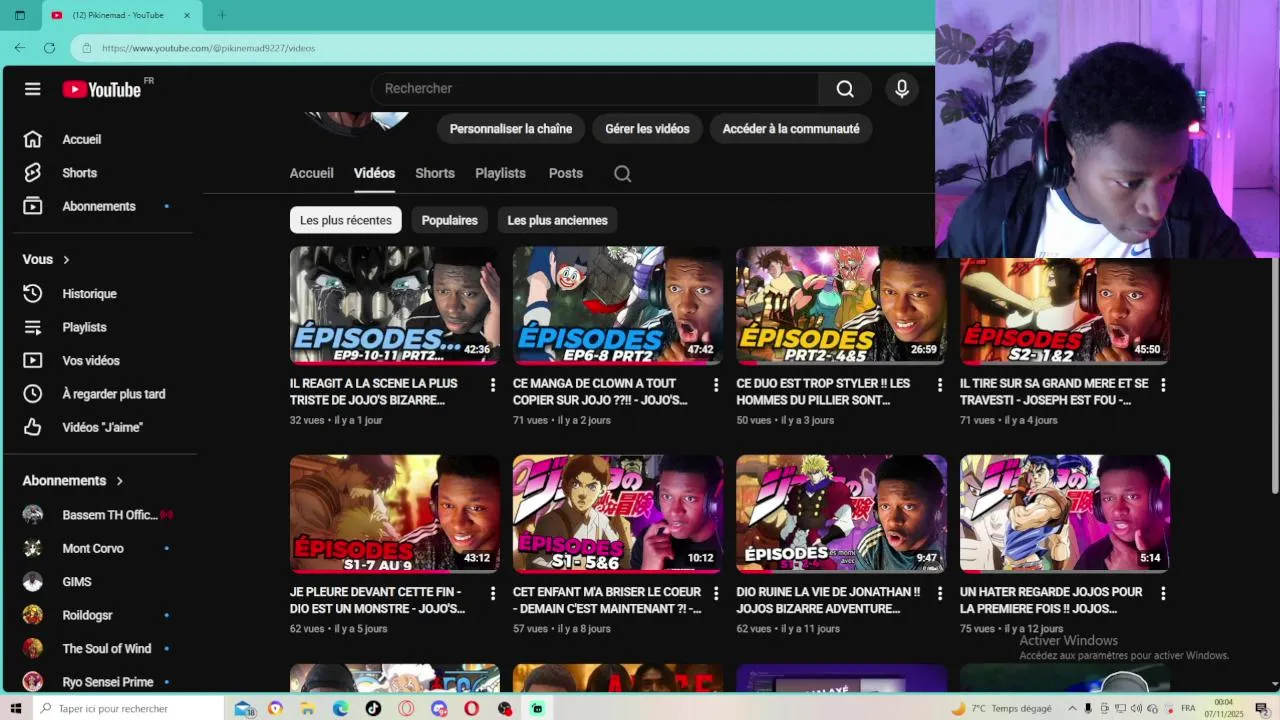Viewport: 1280px width, 720px height.
Task: Open options menu for "IL REAGIT A LA SCENE" video
Action: (492, 385)
